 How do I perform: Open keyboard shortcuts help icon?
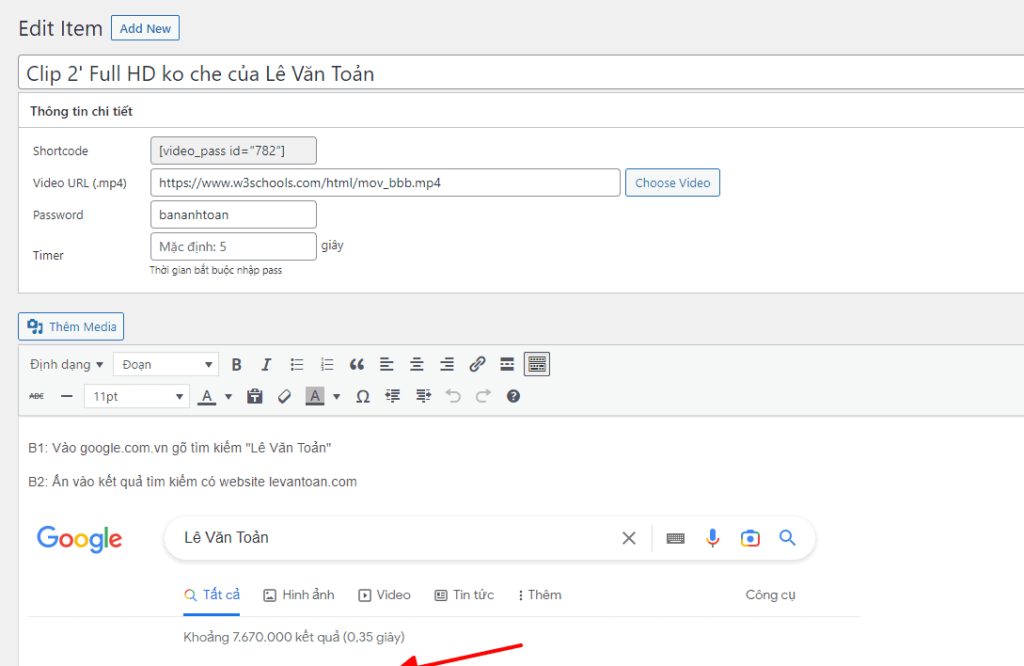[513, 397]
